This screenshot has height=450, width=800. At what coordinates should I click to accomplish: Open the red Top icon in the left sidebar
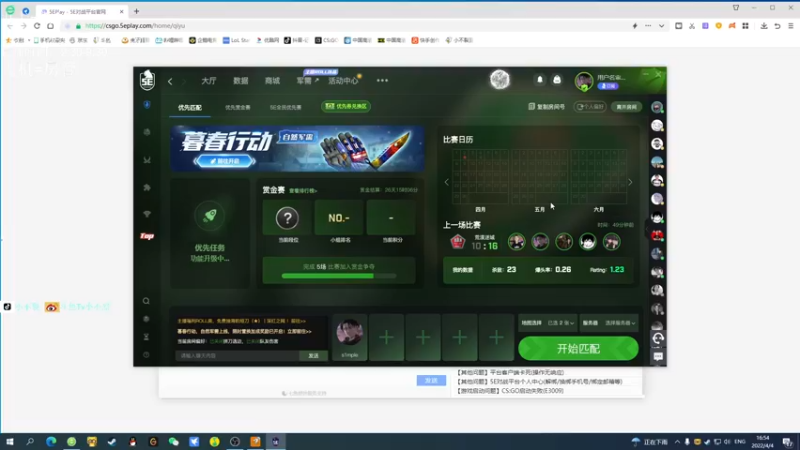pos(147,236)
